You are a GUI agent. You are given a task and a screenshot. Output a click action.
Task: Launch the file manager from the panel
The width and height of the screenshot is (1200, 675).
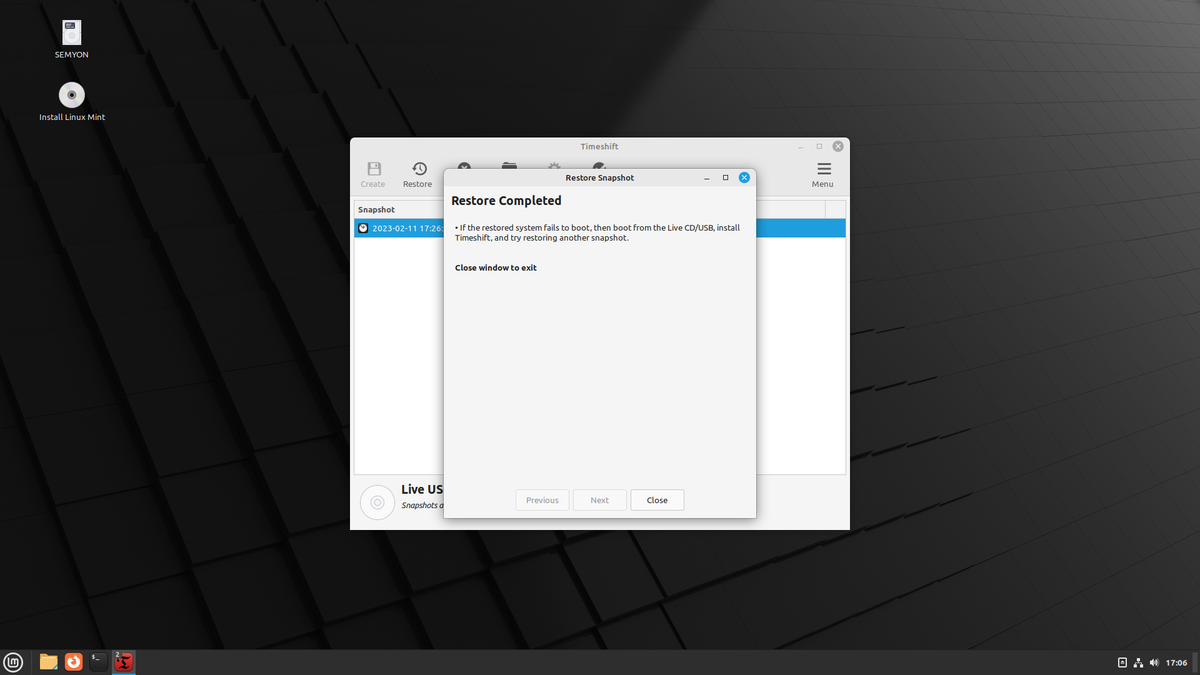[48, 662]
